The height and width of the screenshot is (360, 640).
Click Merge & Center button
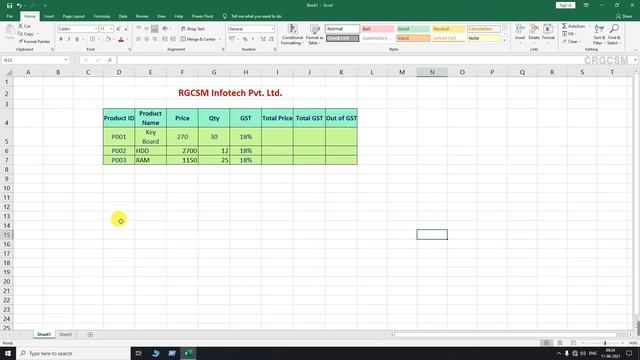pos(198,39)
